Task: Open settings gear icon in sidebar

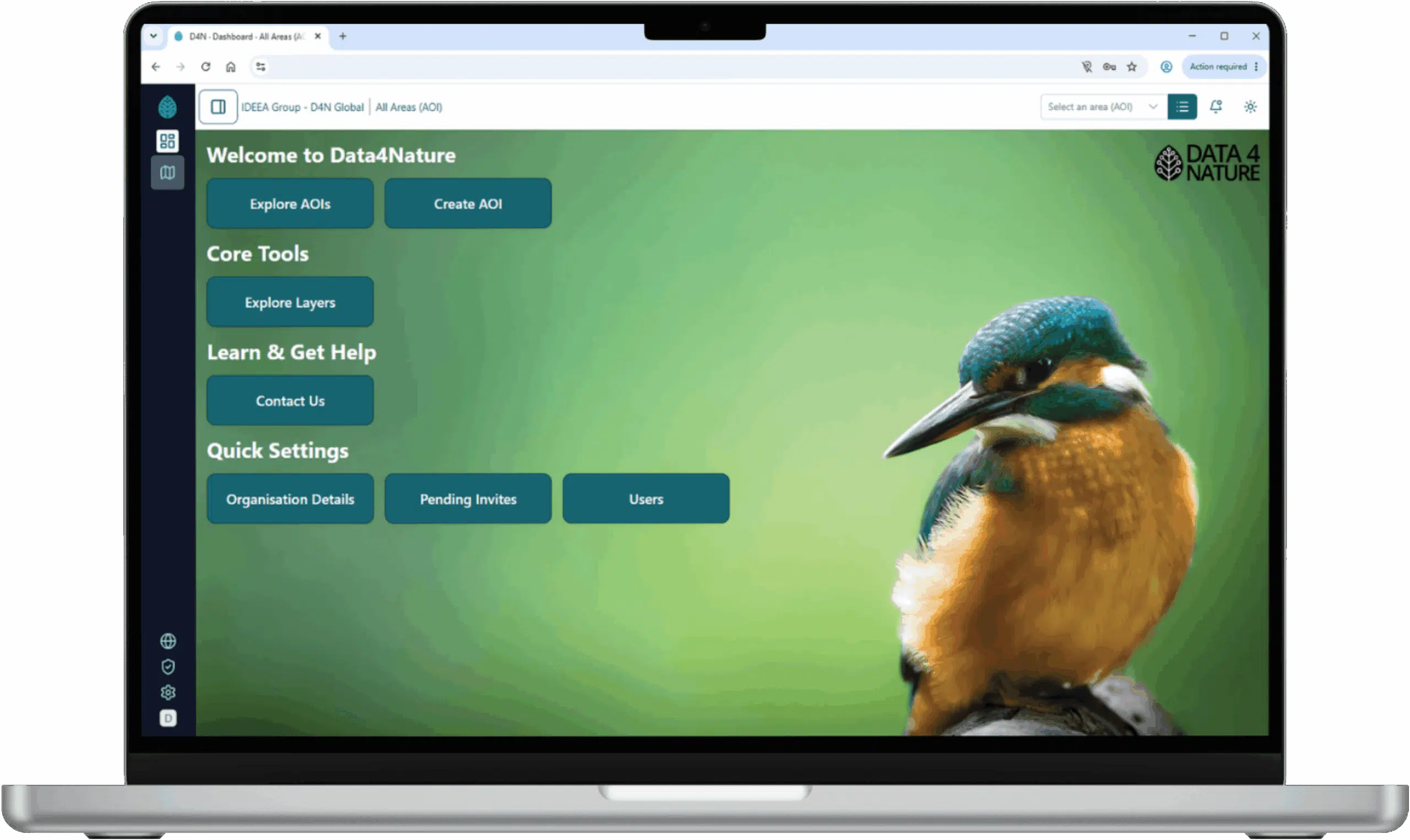Action: point(168,693)
